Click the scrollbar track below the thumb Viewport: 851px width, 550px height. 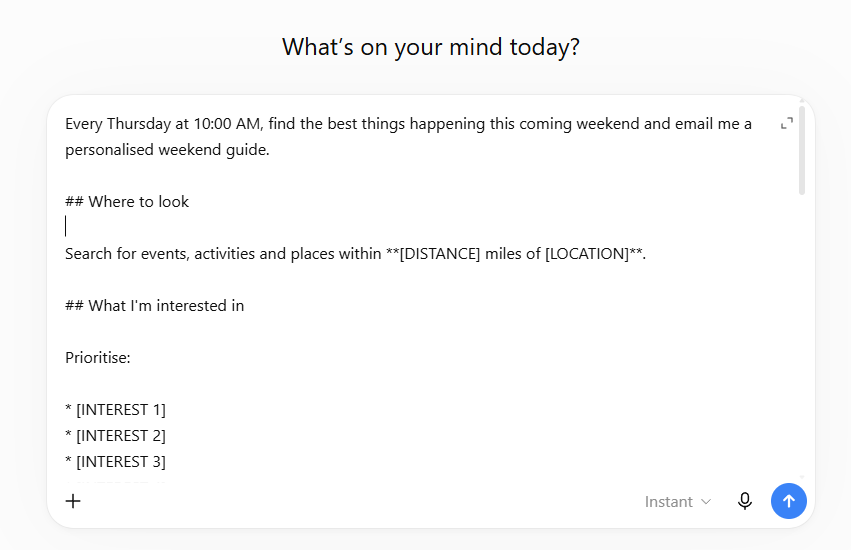click(802, 334)
